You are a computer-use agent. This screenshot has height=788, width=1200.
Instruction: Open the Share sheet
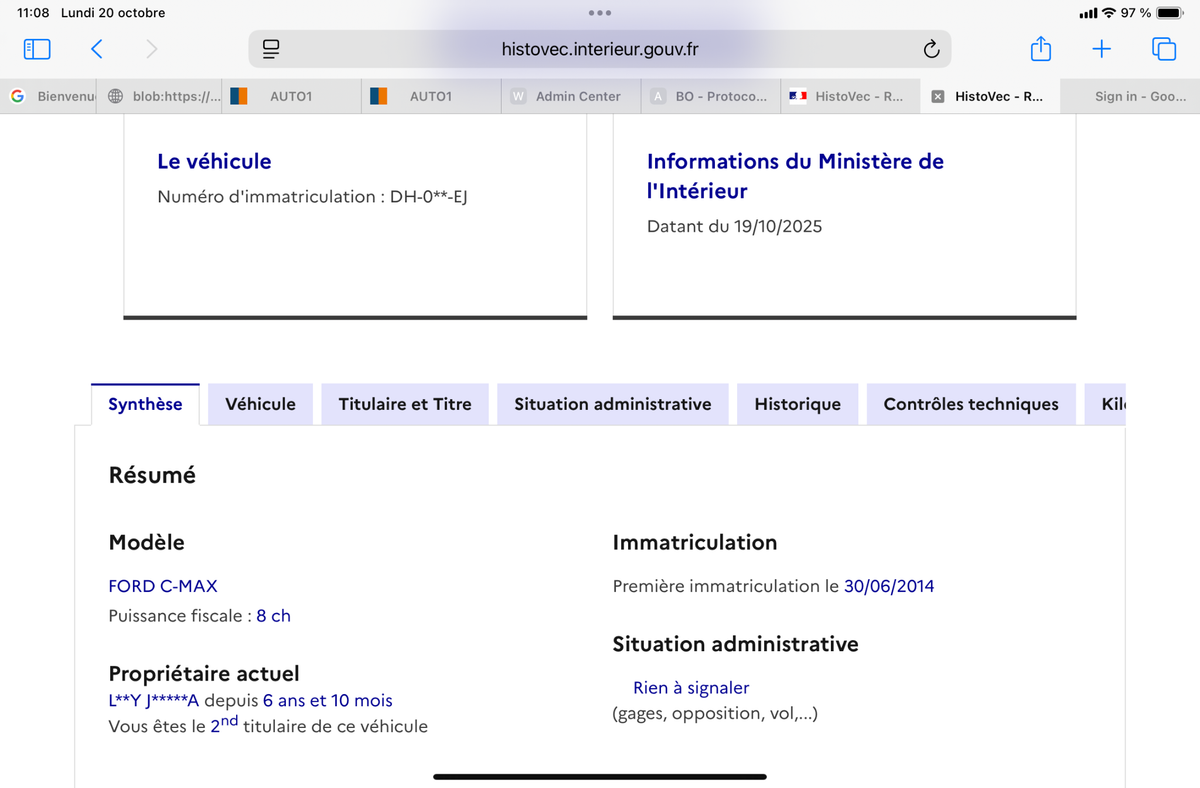(x=1040, y=49)
